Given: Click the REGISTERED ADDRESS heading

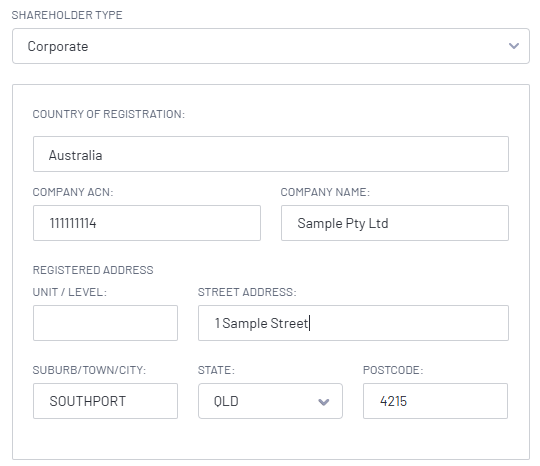Looking at the screenshot, I should tap(93, 270).
